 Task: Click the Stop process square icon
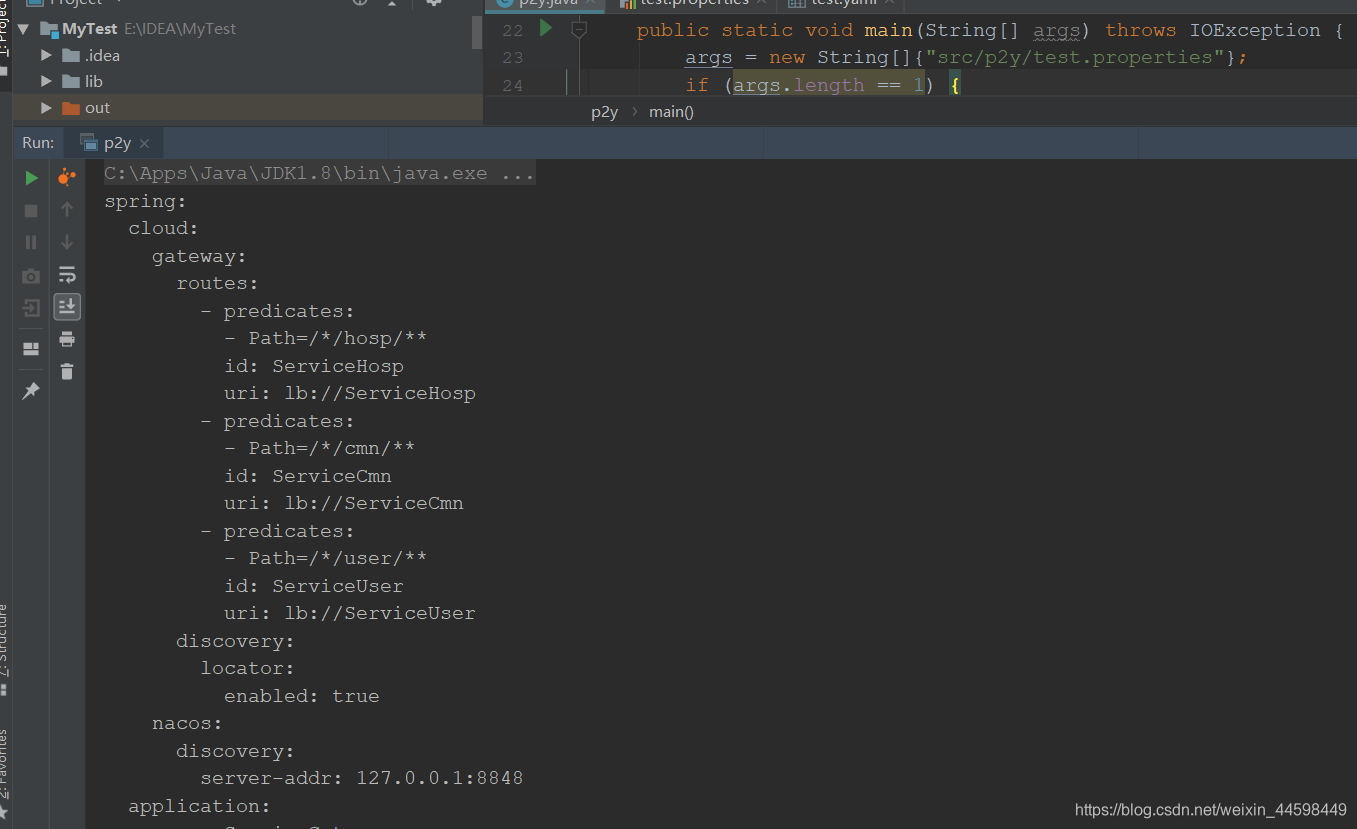(x=31, y=211)
